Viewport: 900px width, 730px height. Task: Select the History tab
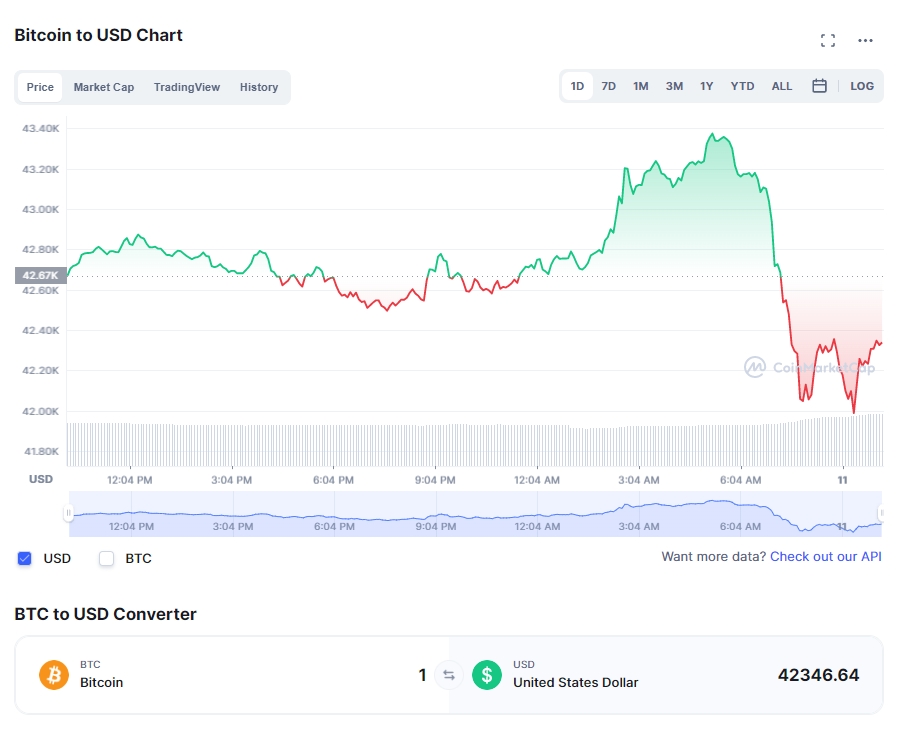(259, 87)
